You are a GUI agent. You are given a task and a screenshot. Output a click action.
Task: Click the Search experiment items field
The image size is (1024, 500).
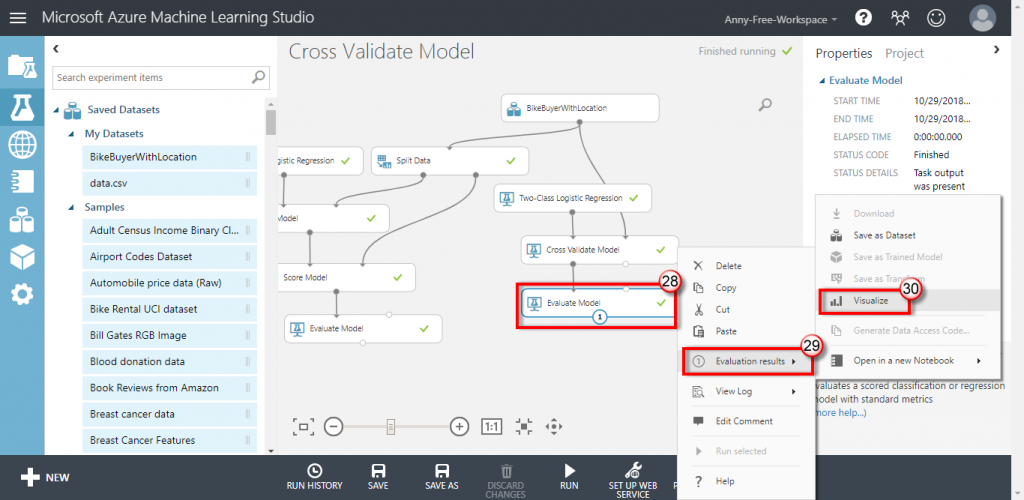tap(152, 77)
